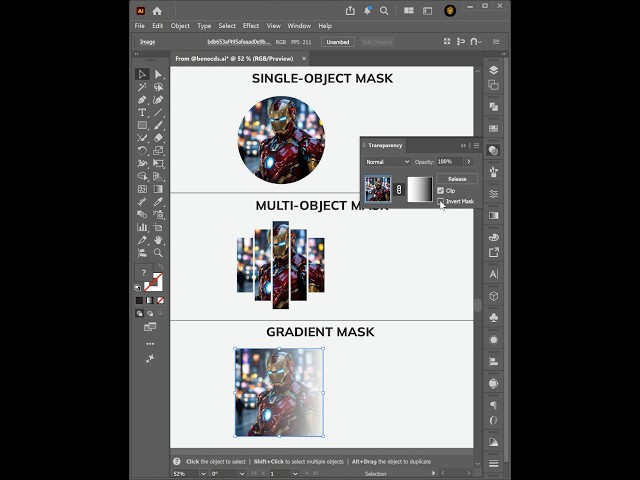Click the Edit Toolbar three dots
The height and width of the screenshot is (480, 640).
click(150, 344)
